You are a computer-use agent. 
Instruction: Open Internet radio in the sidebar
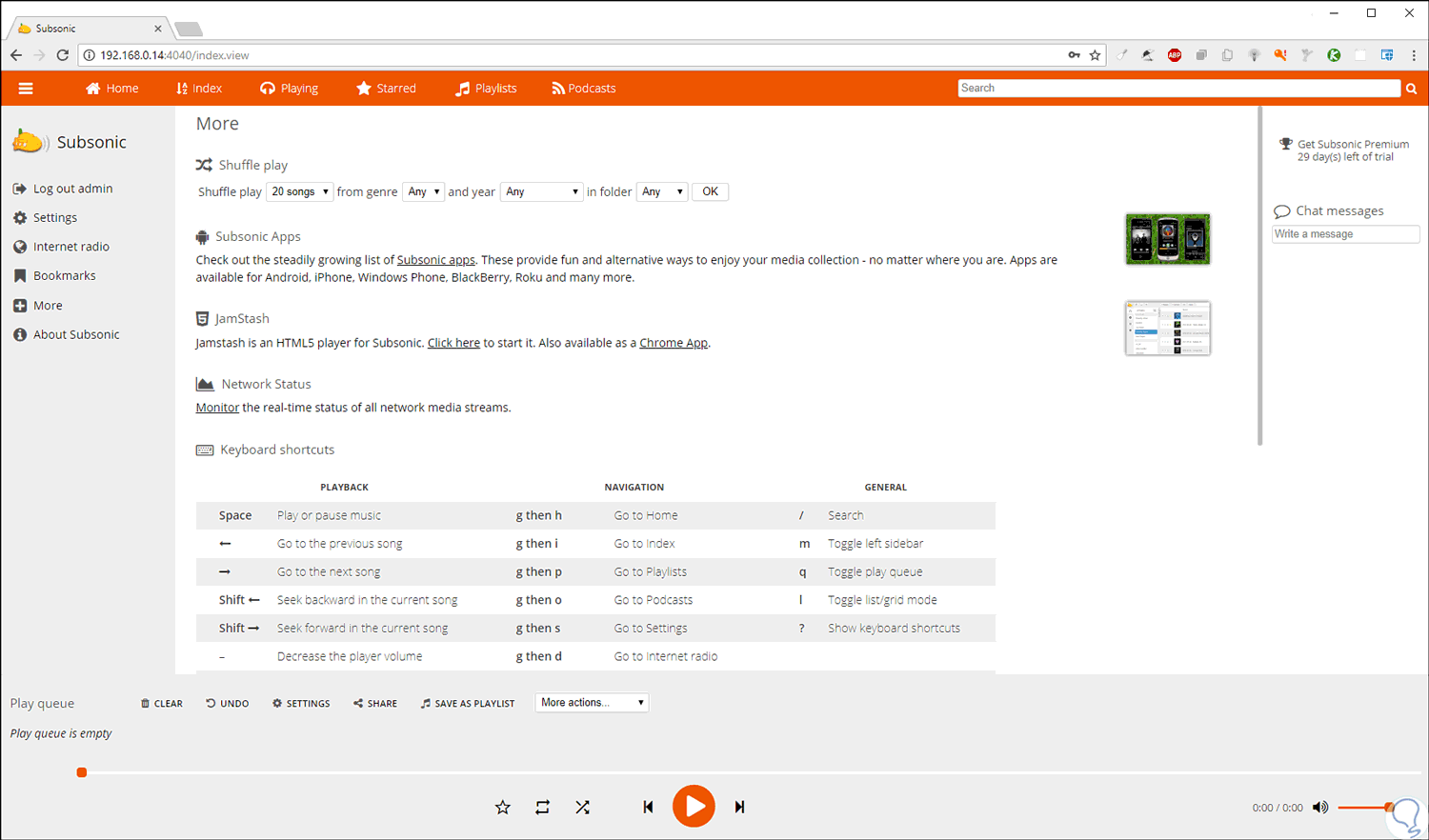tap(61, 247)
